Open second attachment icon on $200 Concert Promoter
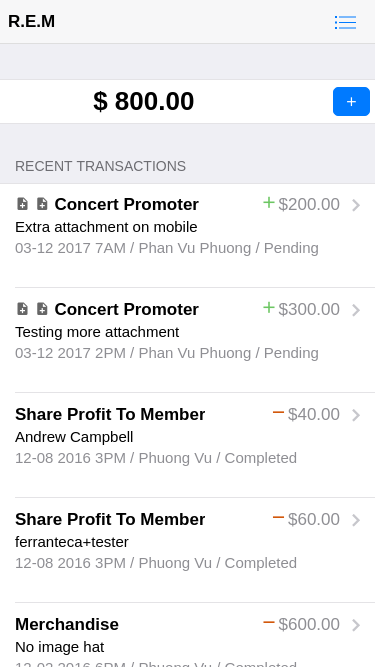The image size is (375, 667). click(42, 204)
